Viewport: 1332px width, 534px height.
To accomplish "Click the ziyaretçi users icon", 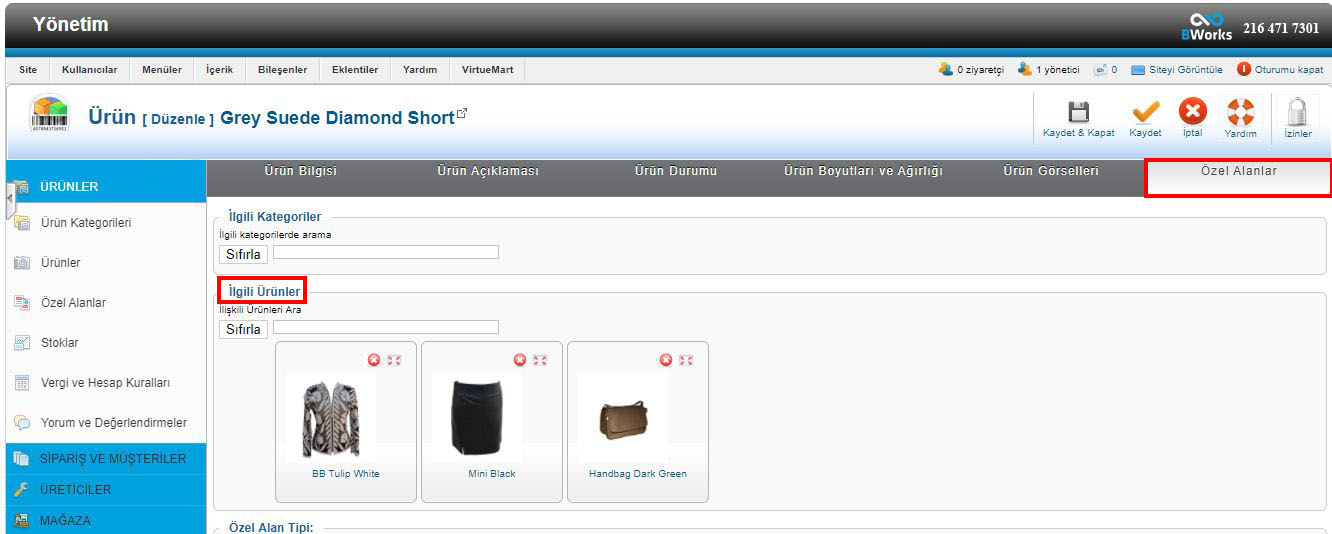I will [x=946, y=69].
